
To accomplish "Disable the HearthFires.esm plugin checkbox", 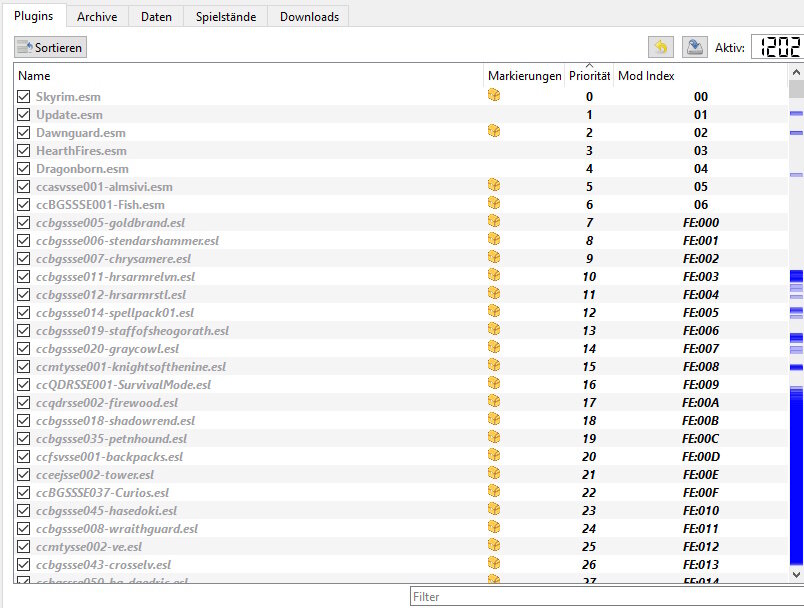I will coord(24,150).
